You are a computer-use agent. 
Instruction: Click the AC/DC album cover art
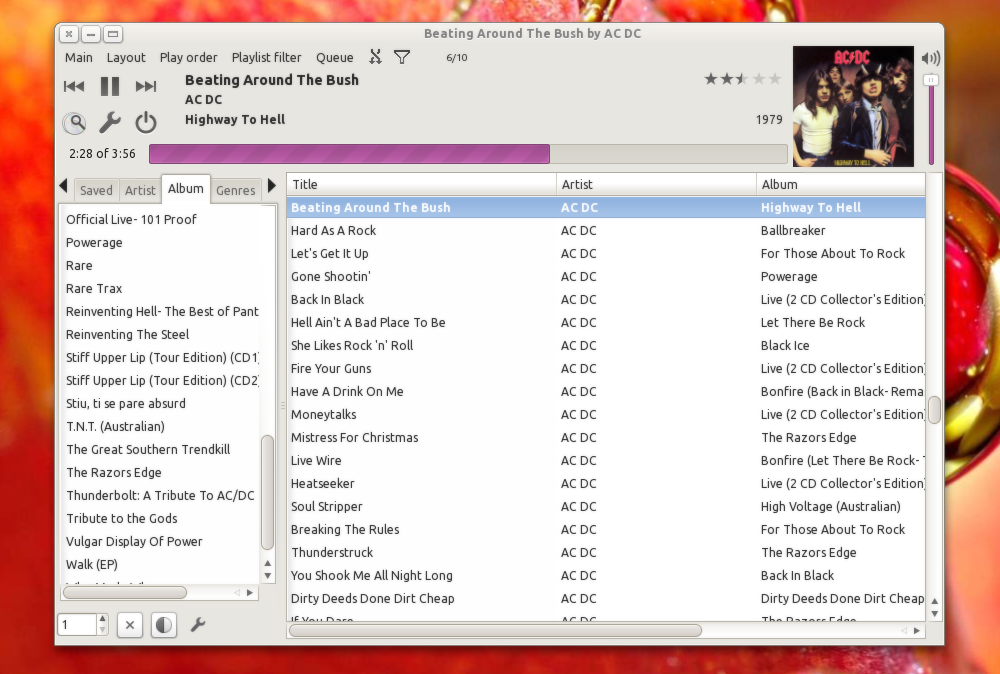click(853, 106)
